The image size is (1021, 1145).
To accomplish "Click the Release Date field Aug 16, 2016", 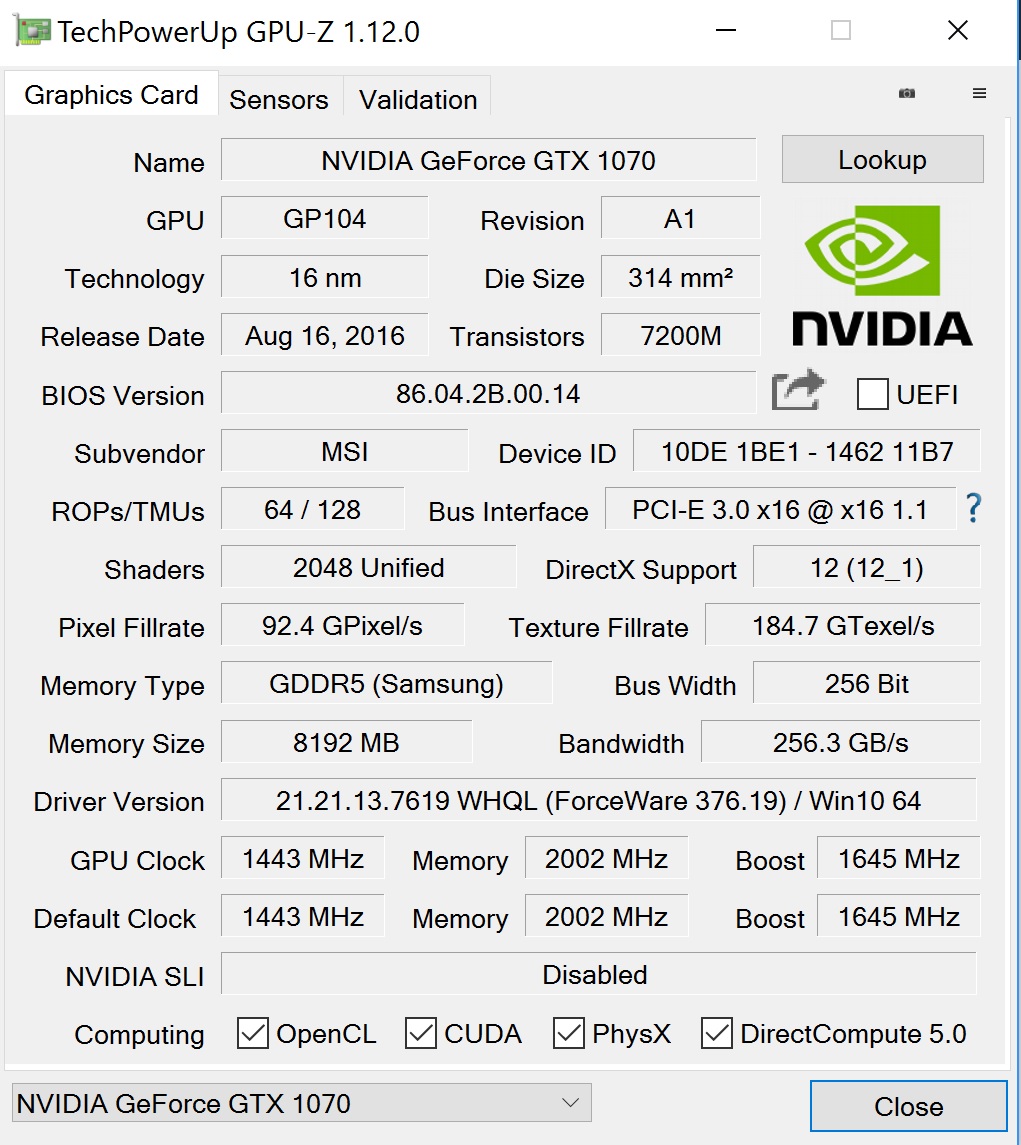I will [x=324, y=335].
